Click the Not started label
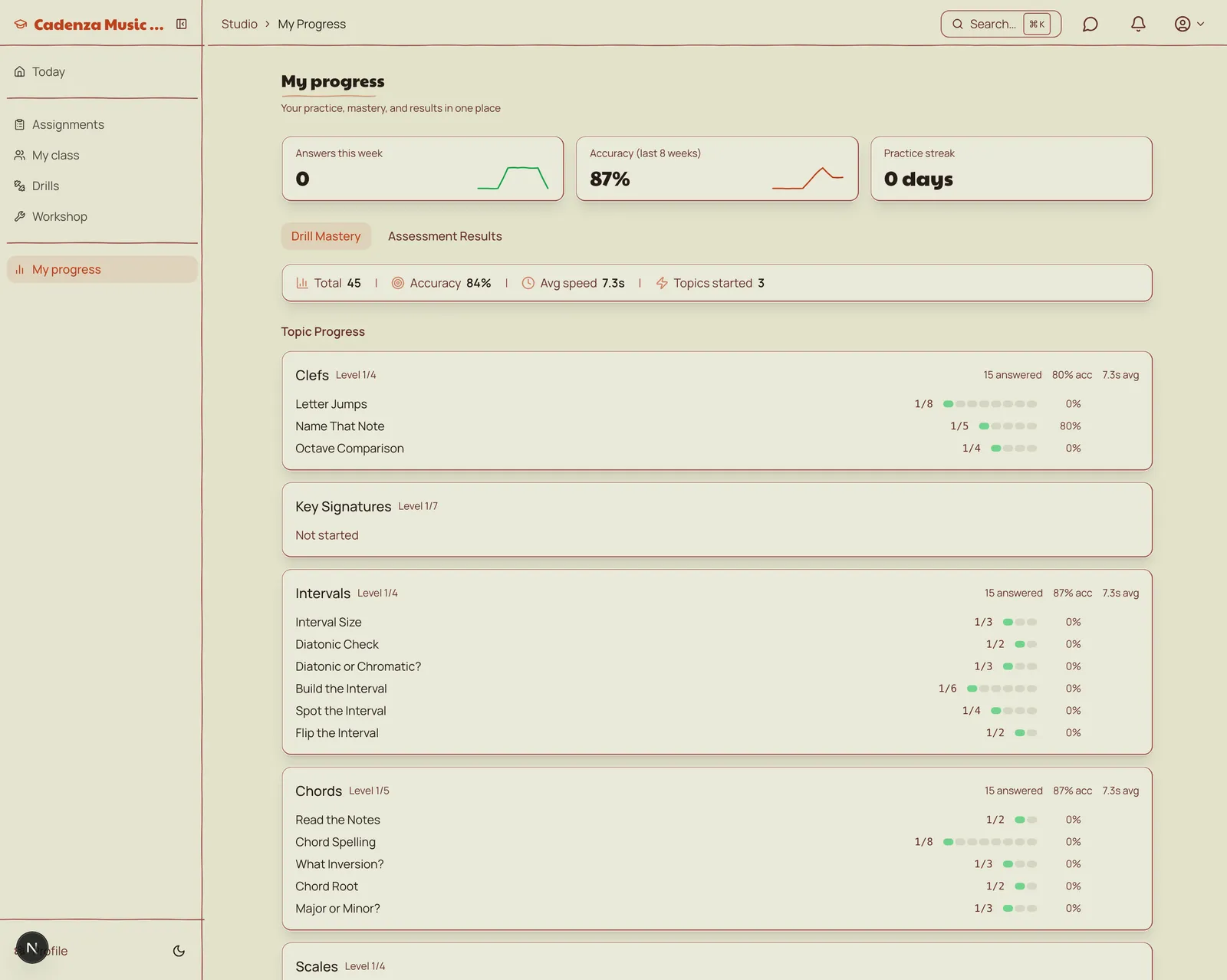Viewport: 1227px width, 980px height. [327, 535]
